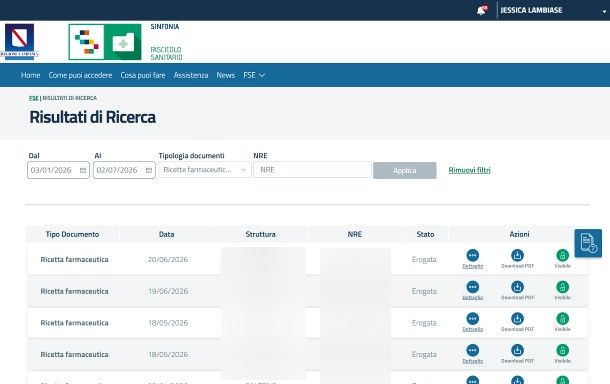The image size is (610, 384).
Task: Click the Struttura column header
Action: 261,234
